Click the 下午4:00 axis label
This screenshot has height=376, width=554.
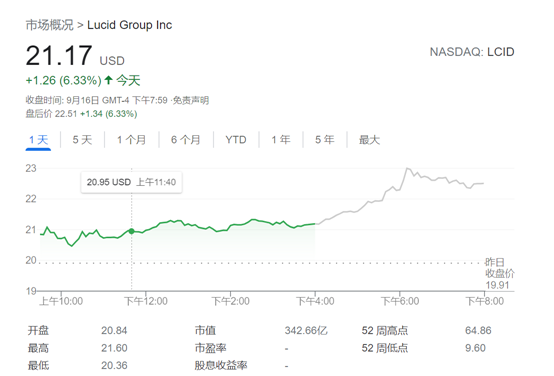(315, 301)
